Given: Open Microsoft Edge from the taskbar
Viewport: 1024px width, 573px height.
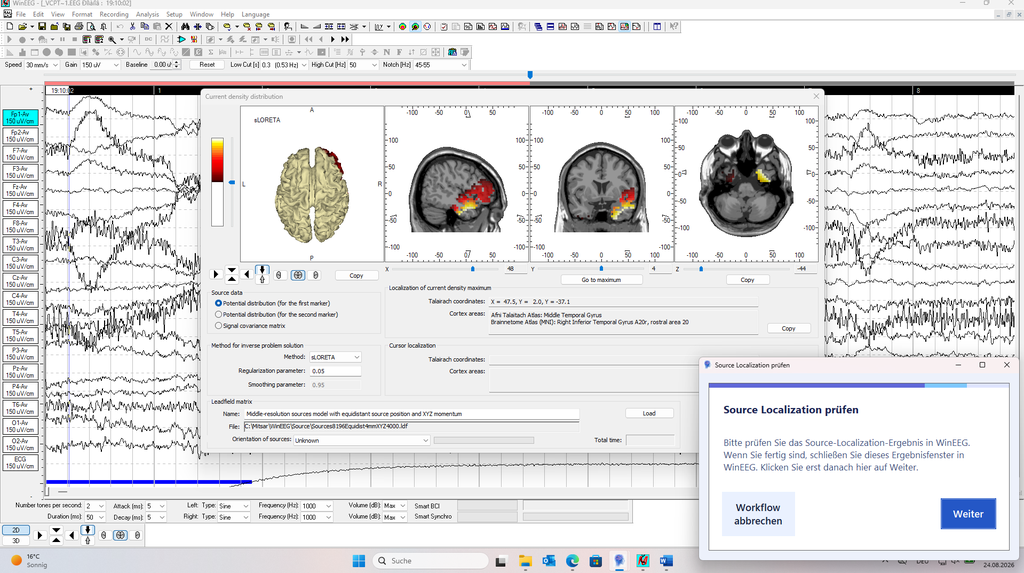Looking at the screenshot, I should pyautogui.click(x=573, y=561).
